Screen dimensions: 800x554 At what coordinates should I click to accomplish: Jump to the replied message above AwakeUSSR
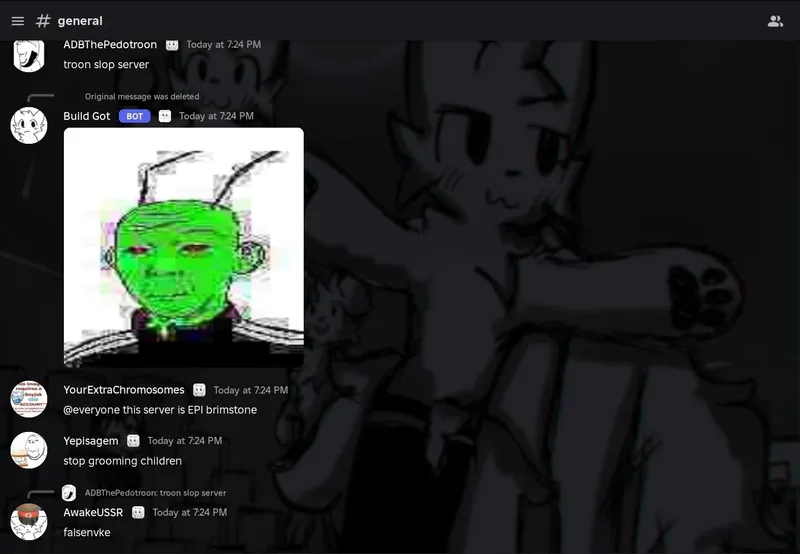[x=155, y=492]
